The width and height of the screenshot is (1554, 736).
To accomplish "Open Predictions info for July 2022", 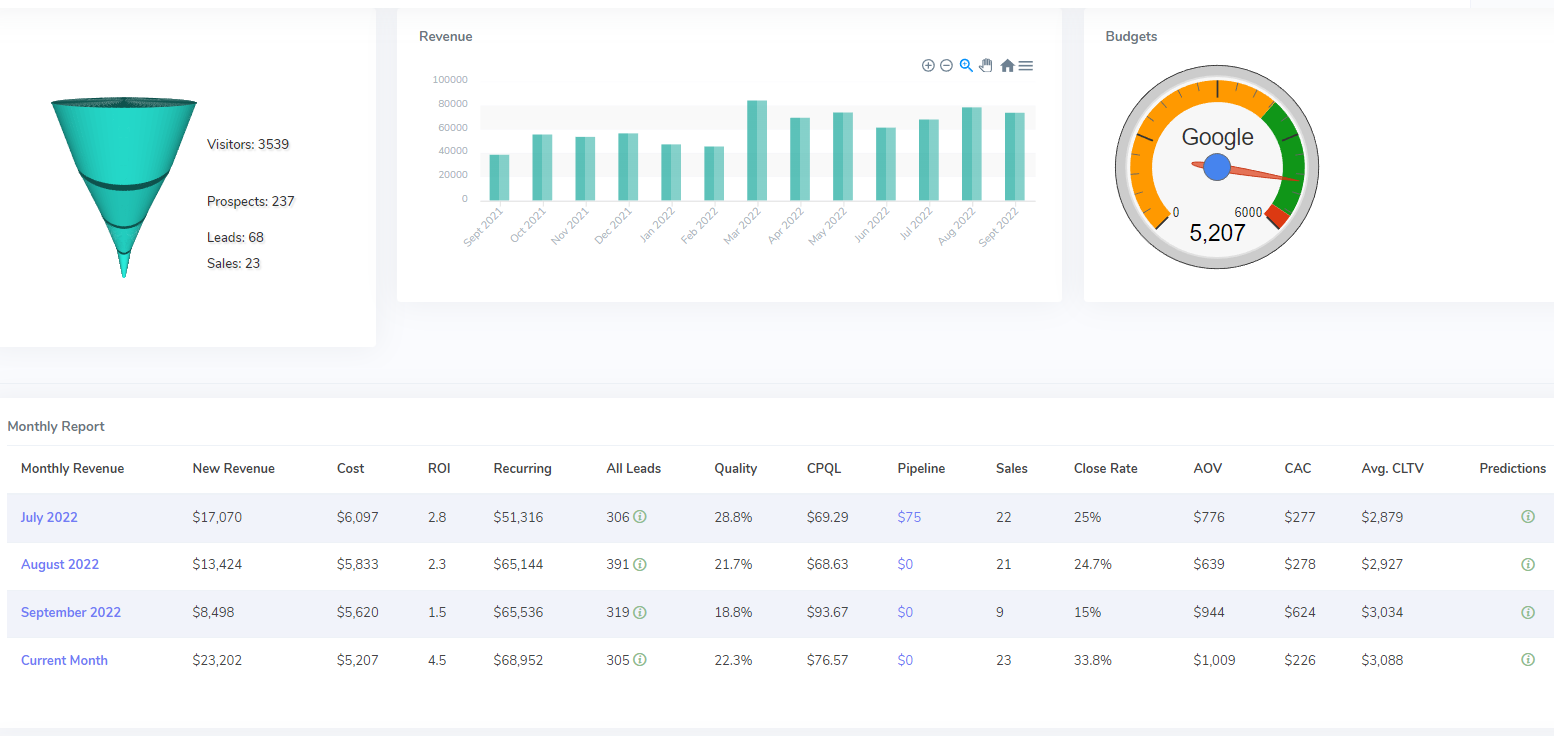I will pos(1527,516).
